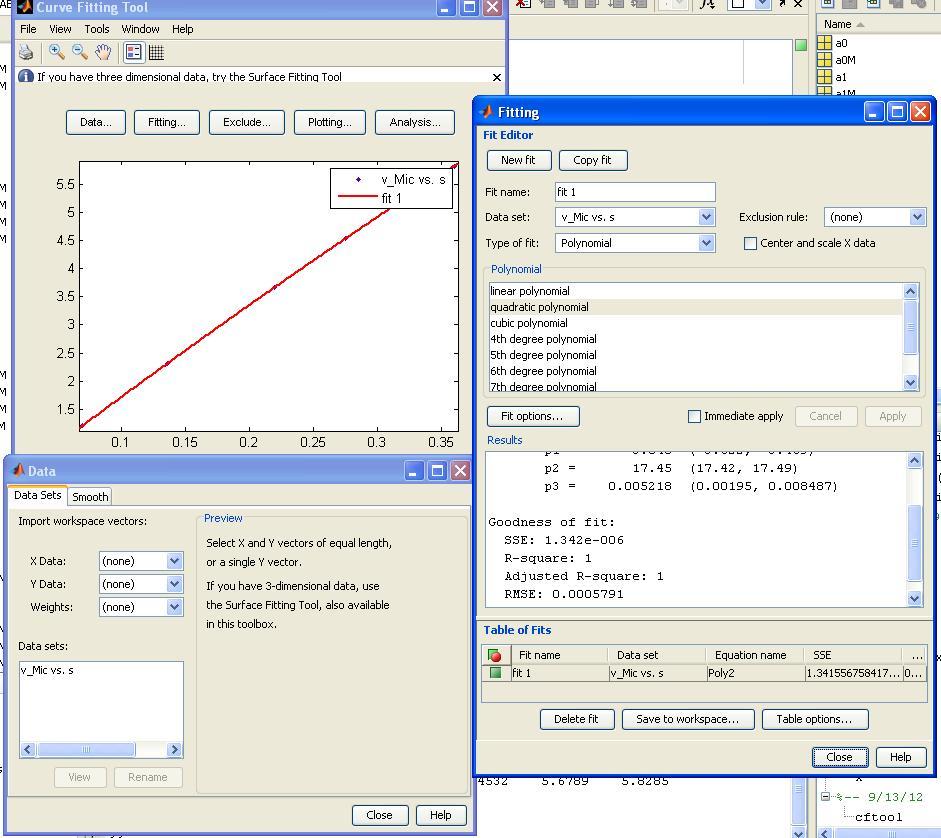The image size is (941, 838).
Task: Open the X Data dropdown
Action: [x=174, y=561]
